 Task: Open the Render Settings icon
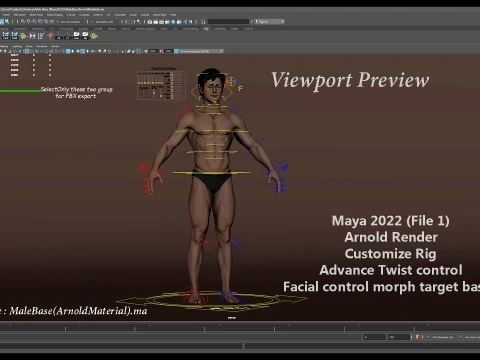coord(167,22)
